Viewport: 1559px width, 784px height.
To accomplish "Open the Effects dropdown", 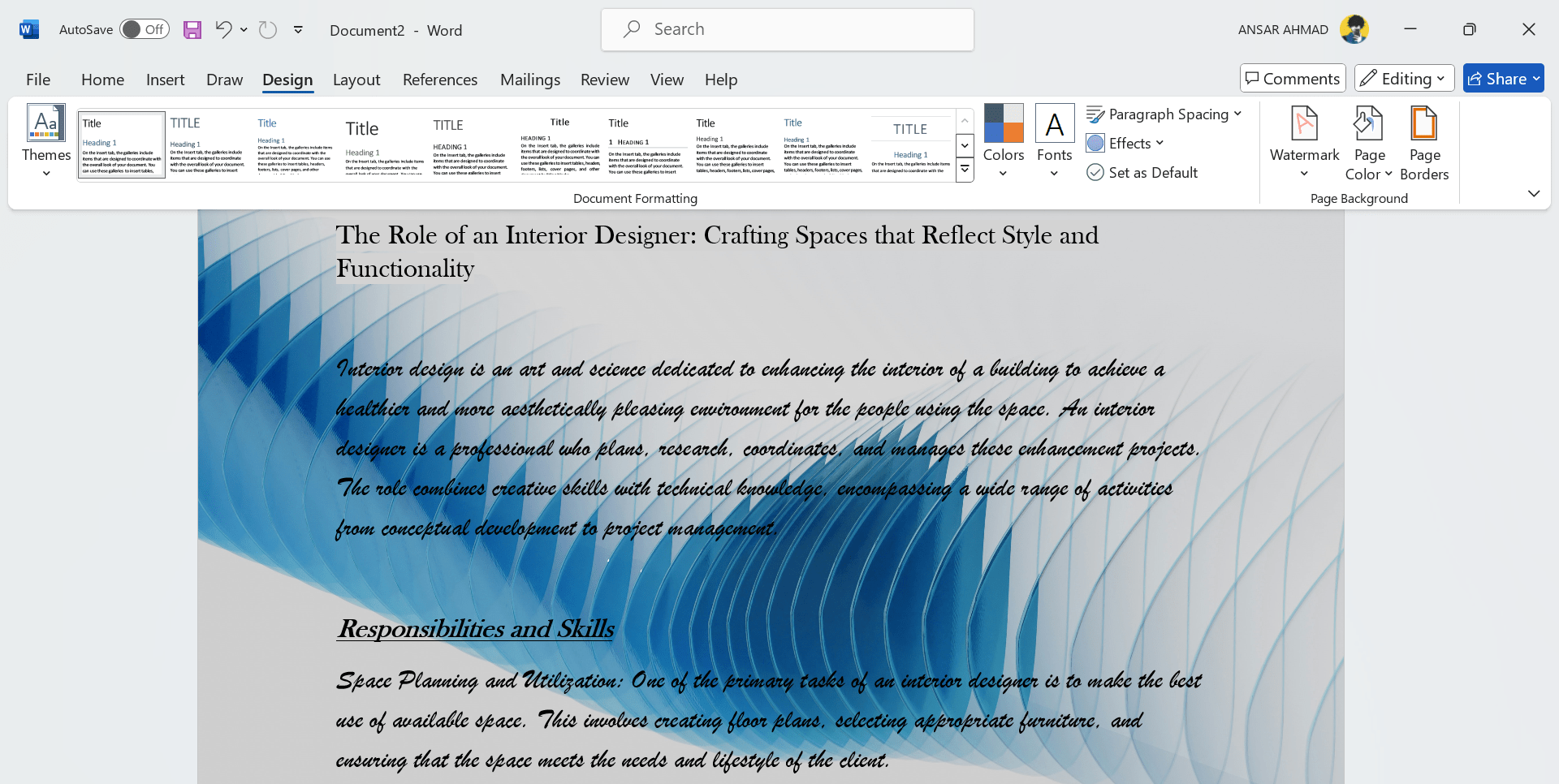I will tap(1125, 144).
